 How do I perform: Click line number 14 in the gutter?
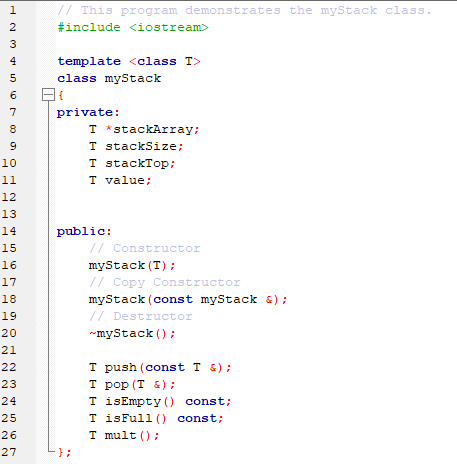pos(9,231)
